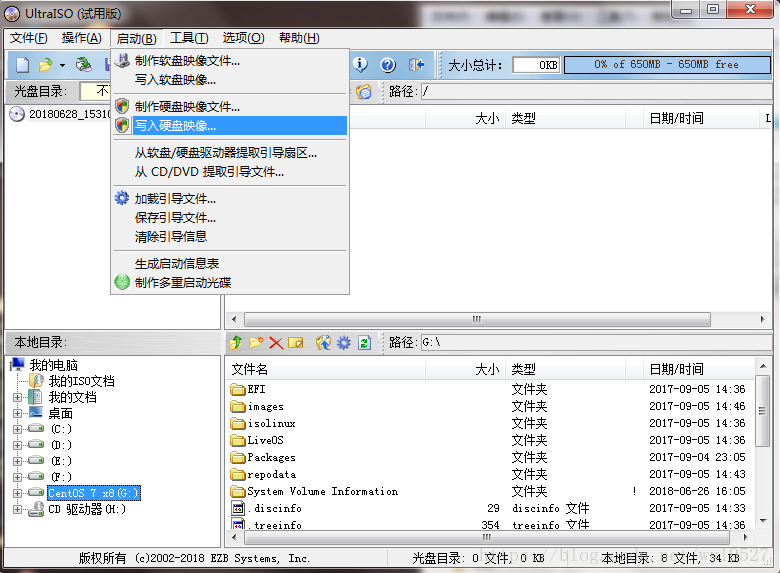The image size is (780, 573).
Task: Click the 650MB capacity progress bar
Action: pyautogui.click(x=667, y=65)
